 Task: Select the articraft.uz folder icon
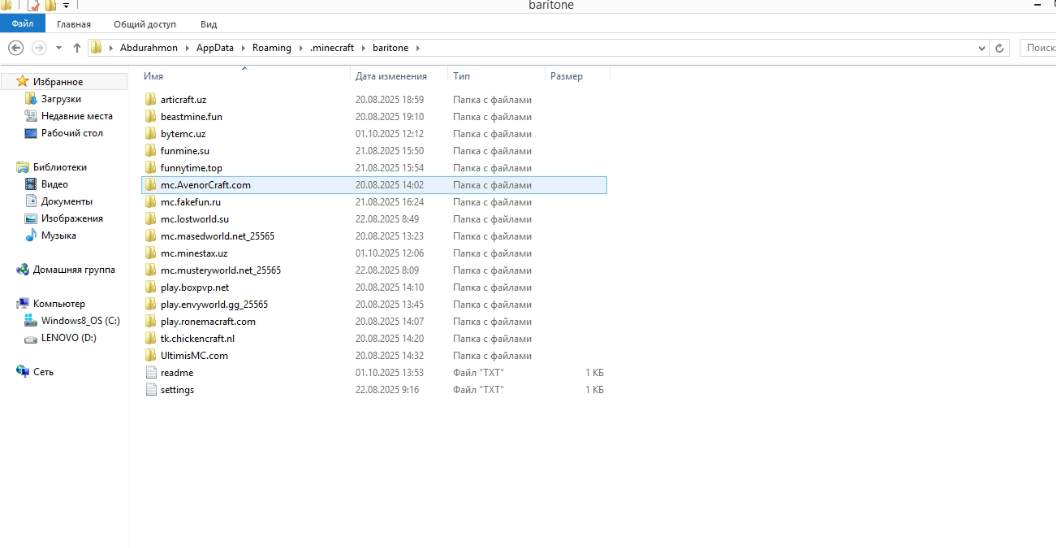click(151, 99)
